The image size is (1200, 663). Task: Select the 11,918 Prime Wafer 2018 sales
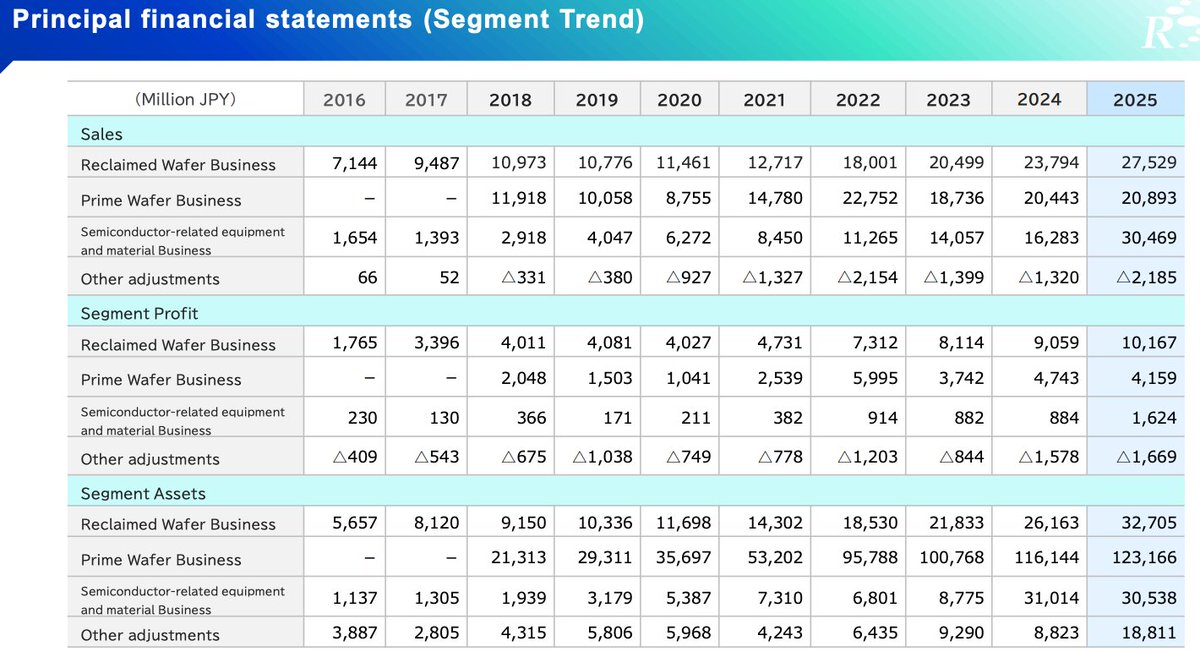[x=519, y=198]
